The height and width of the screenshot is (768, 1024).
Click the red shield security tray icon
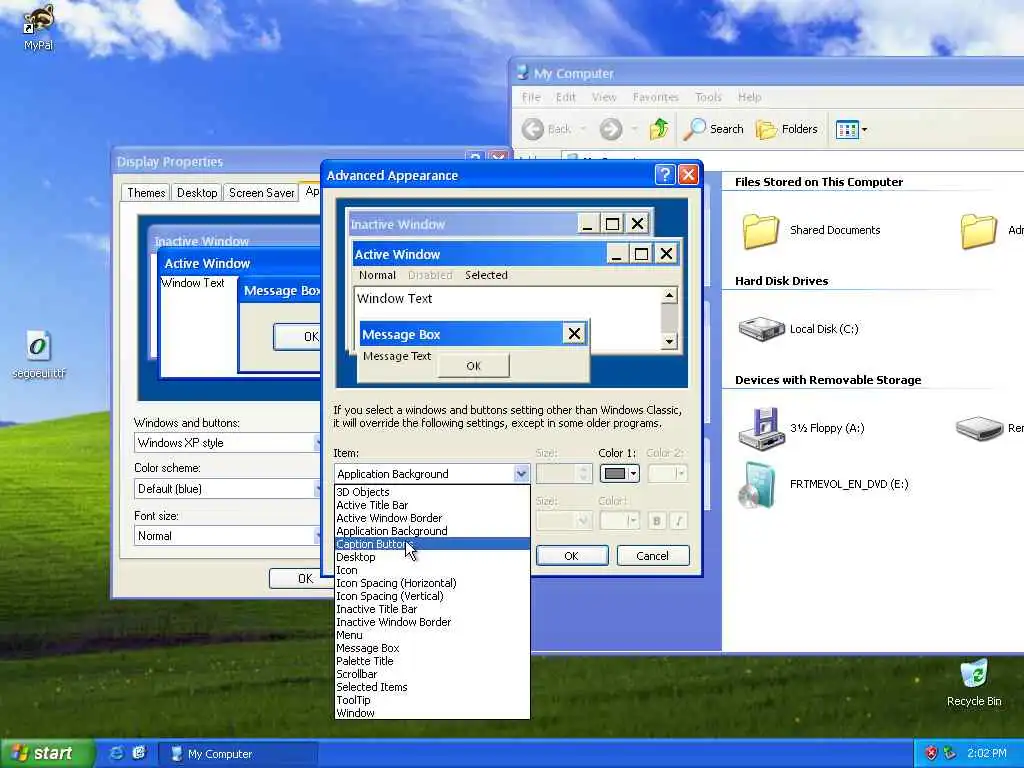(x=931, y=753)
